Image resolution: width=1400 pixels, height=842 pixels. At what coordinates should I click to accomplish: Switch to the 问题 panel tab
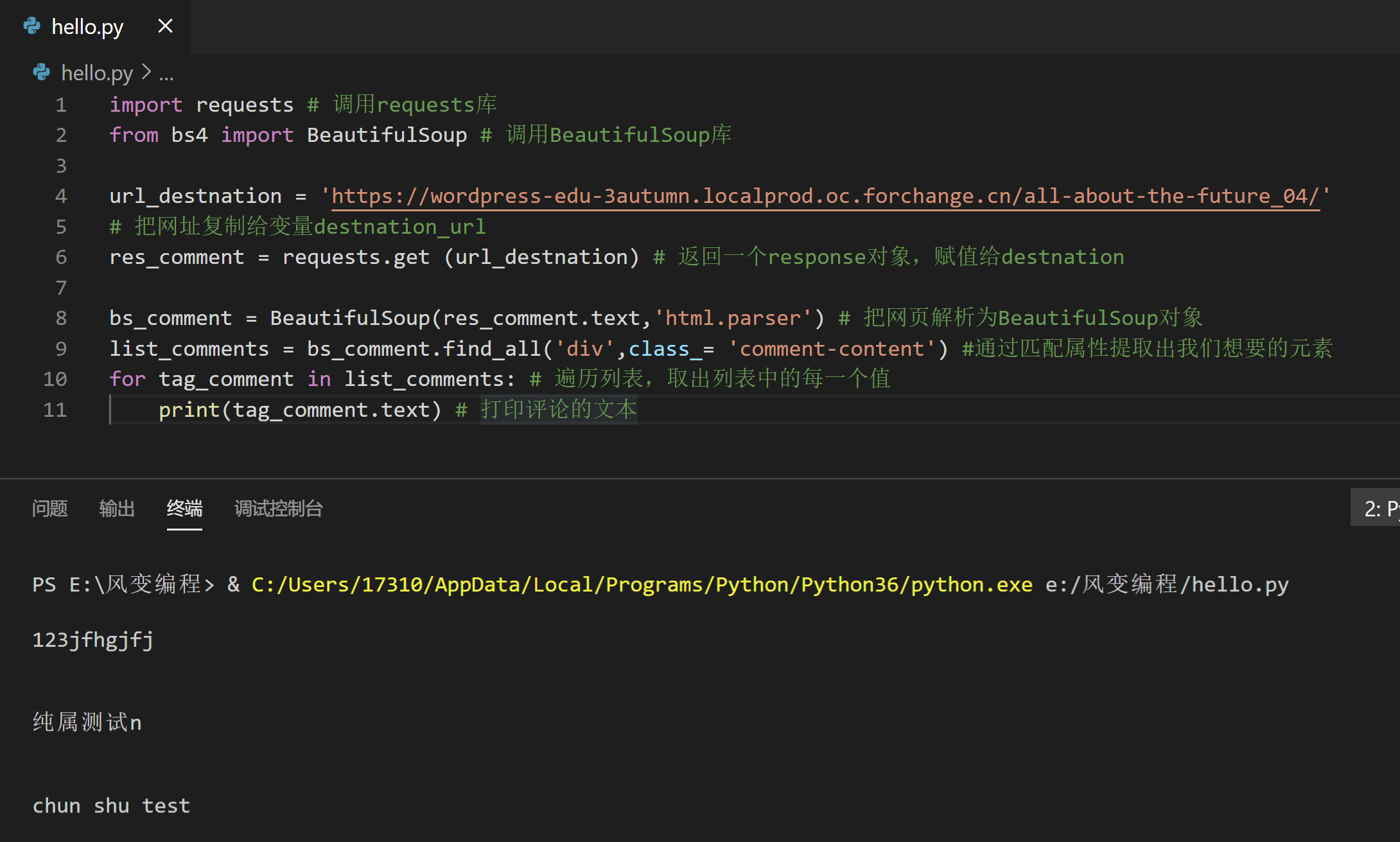(49, 509)
